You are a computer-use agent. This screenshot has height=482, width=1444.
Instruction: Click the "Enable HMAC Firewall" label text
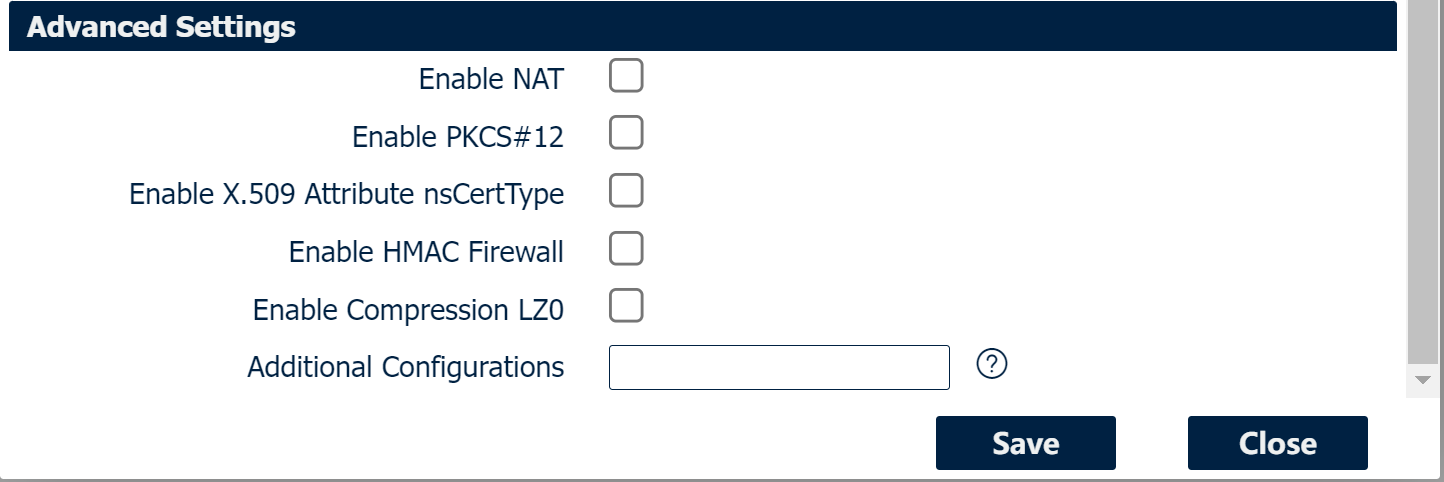coord(426,252)
